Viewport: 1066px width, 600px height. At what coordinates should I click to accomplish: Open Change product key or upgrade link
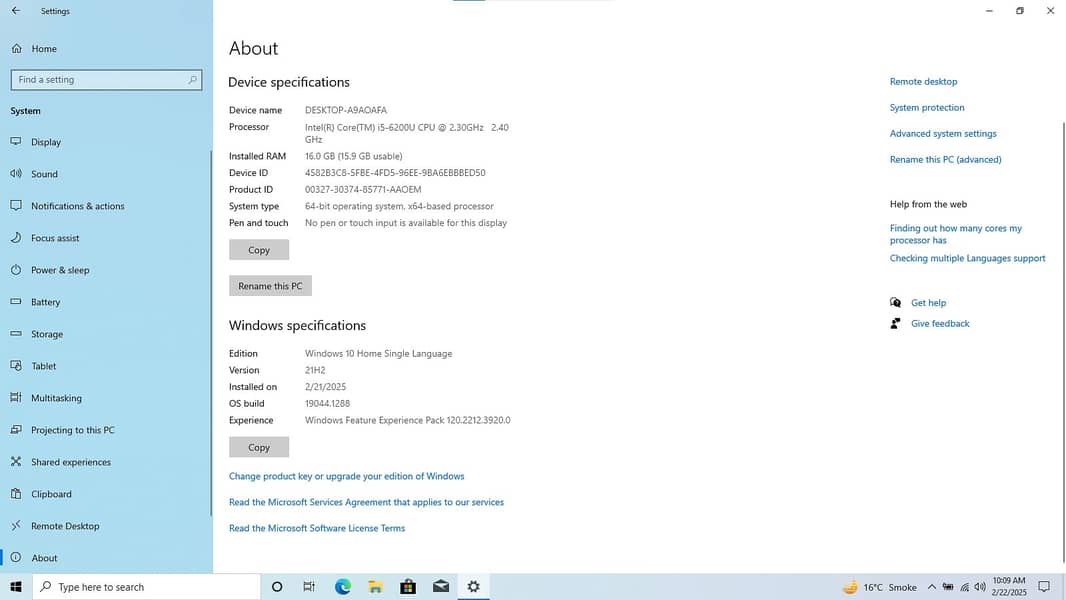pos(346,476)
